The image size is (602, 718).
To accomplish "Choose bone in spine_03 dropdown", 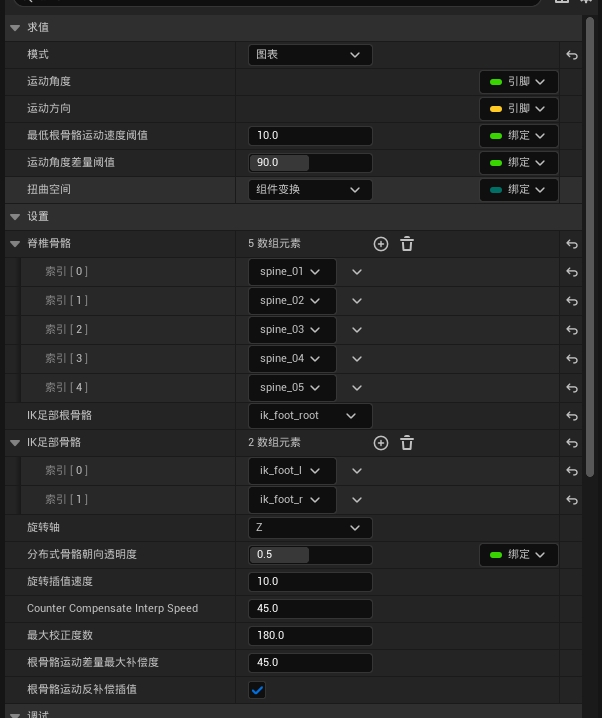I will click(x=292, y=329).
